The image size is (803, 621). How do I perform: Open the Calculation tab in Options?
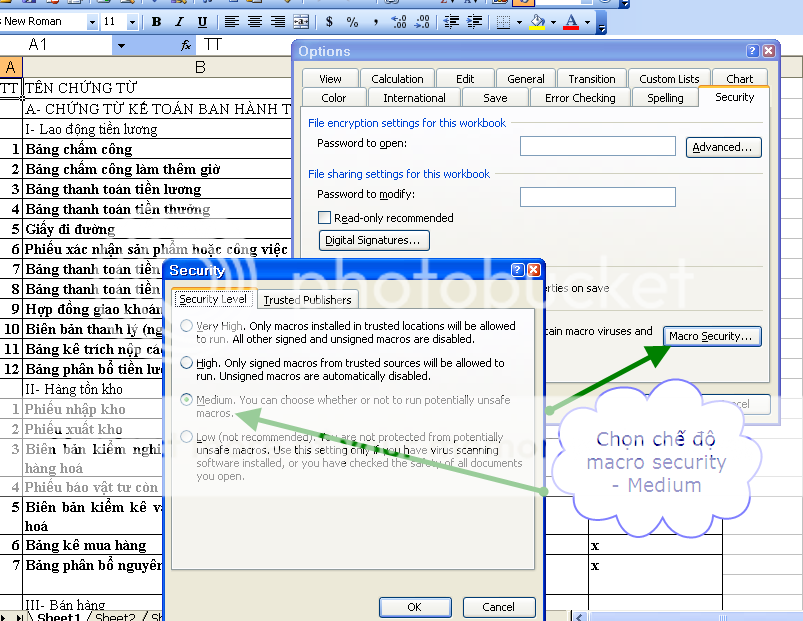(x=397, y=79)
